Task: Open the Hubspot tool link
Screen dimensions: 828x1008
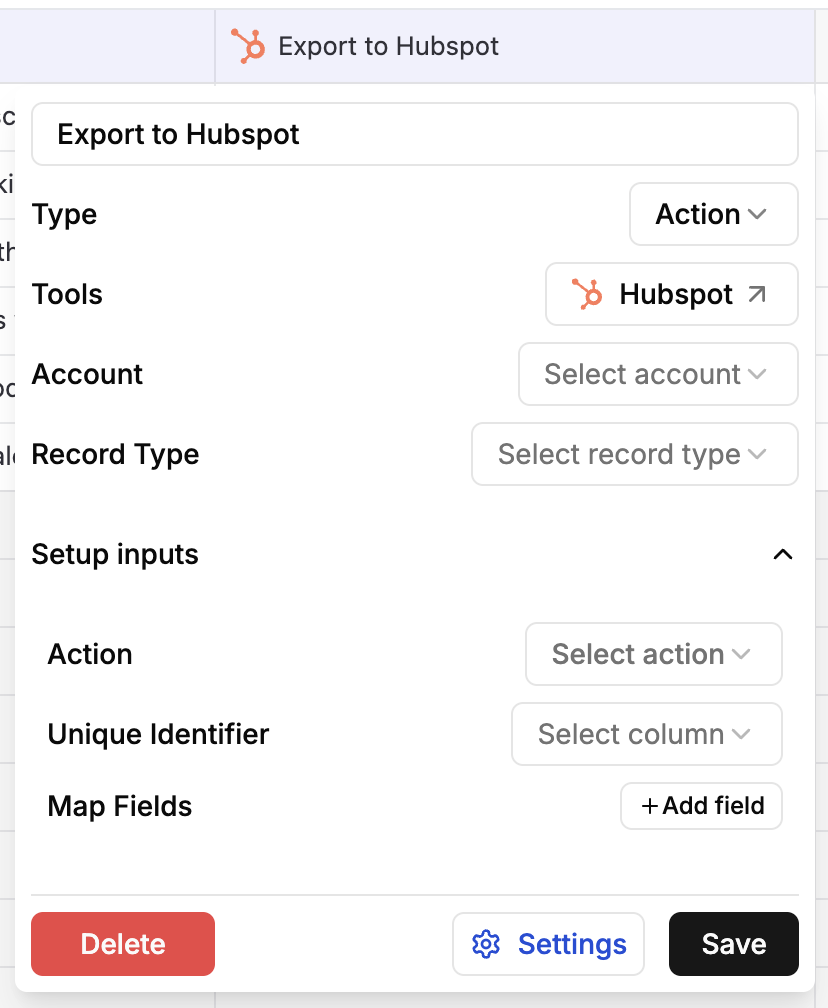Action: (672, 294)
